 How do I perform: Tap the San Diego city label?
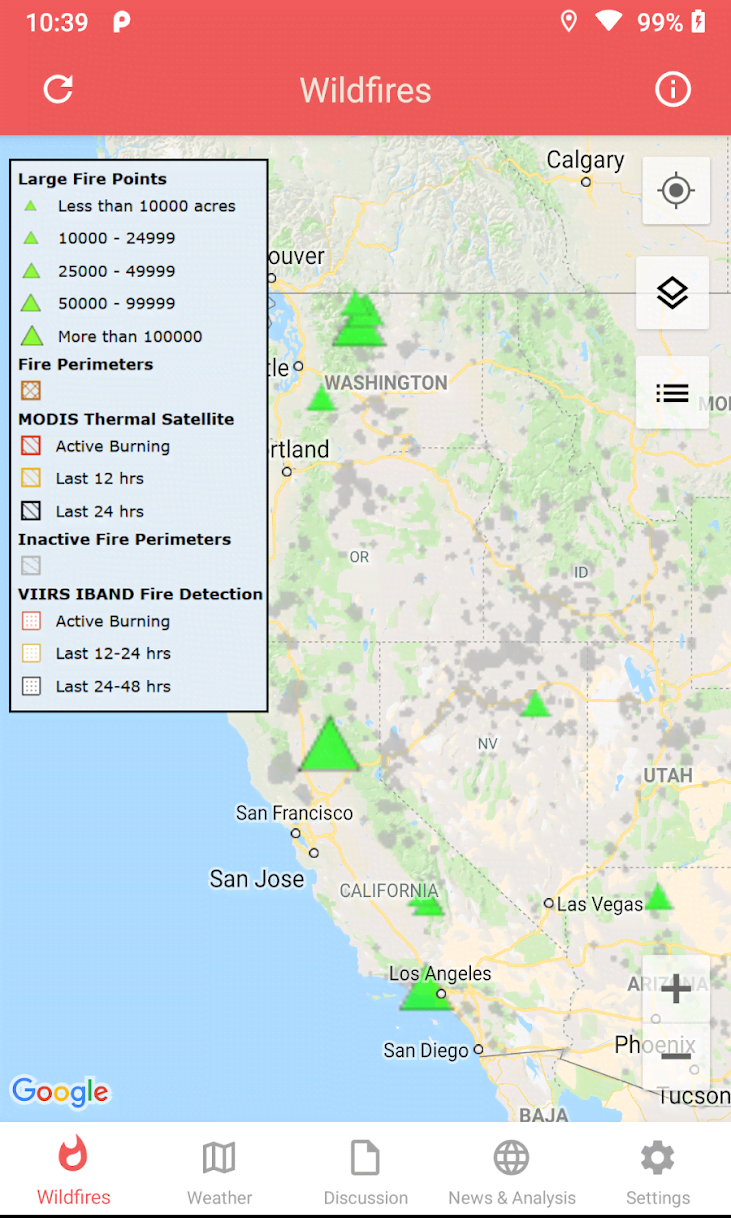click(426, 1051)
